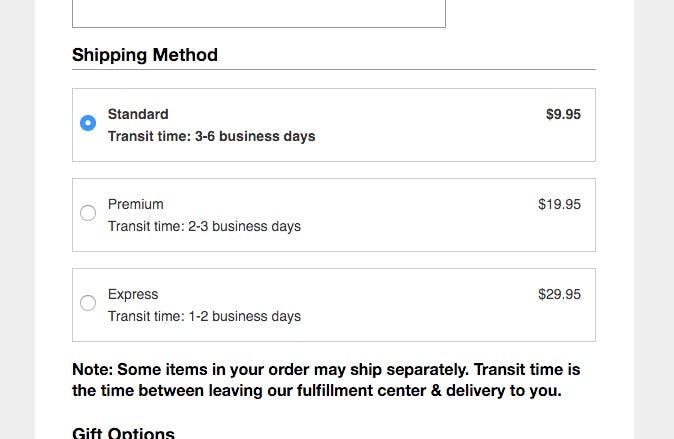674x439 pixels.
Task: Select the Standard shipping radio button
Action: pos(88,123)
